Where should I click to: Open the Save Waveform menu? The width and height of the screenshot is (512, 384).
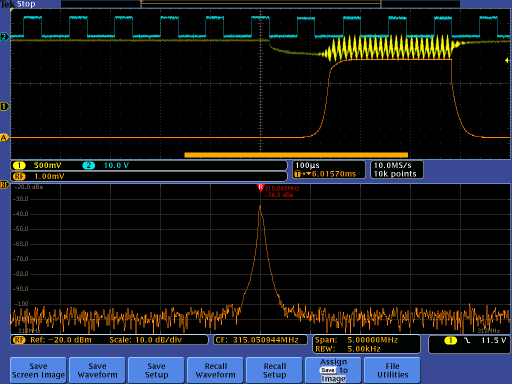pos(97,370)
